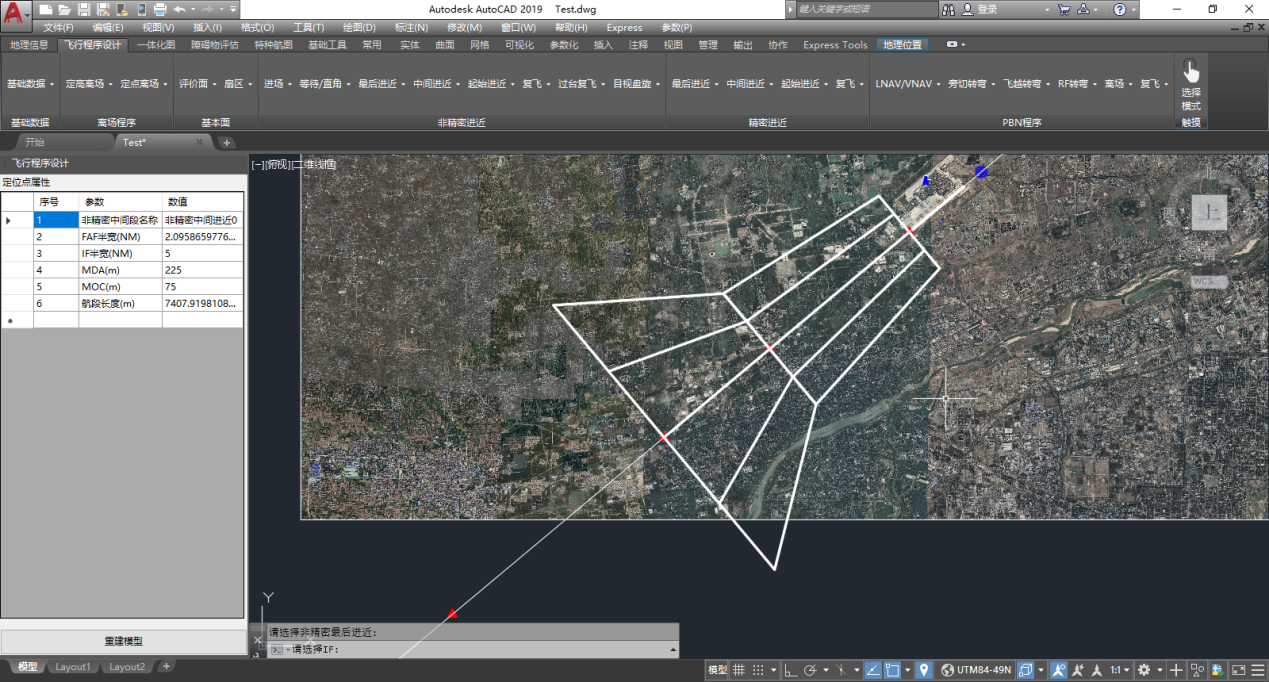The height and width of the screenshot is (682, 1269).
Task: Click the geographic location marker status icon
Action: point(924,670)
